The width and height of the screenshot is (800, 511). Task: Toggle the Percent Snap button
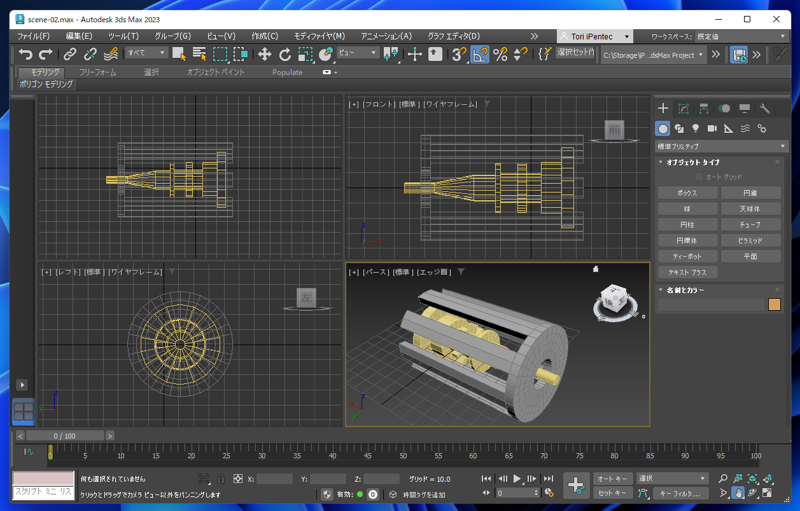tap(501, 54)
